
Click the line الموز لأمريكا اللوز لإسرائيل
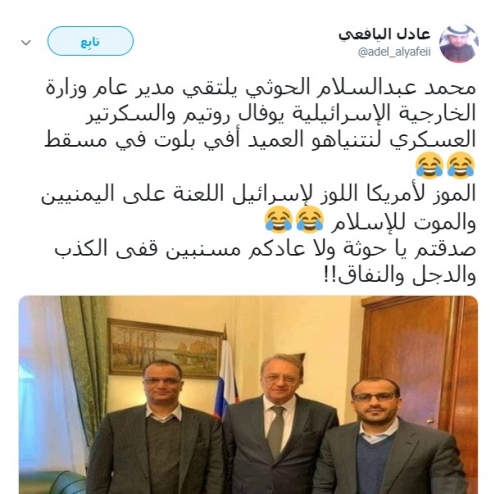point(258,194)
